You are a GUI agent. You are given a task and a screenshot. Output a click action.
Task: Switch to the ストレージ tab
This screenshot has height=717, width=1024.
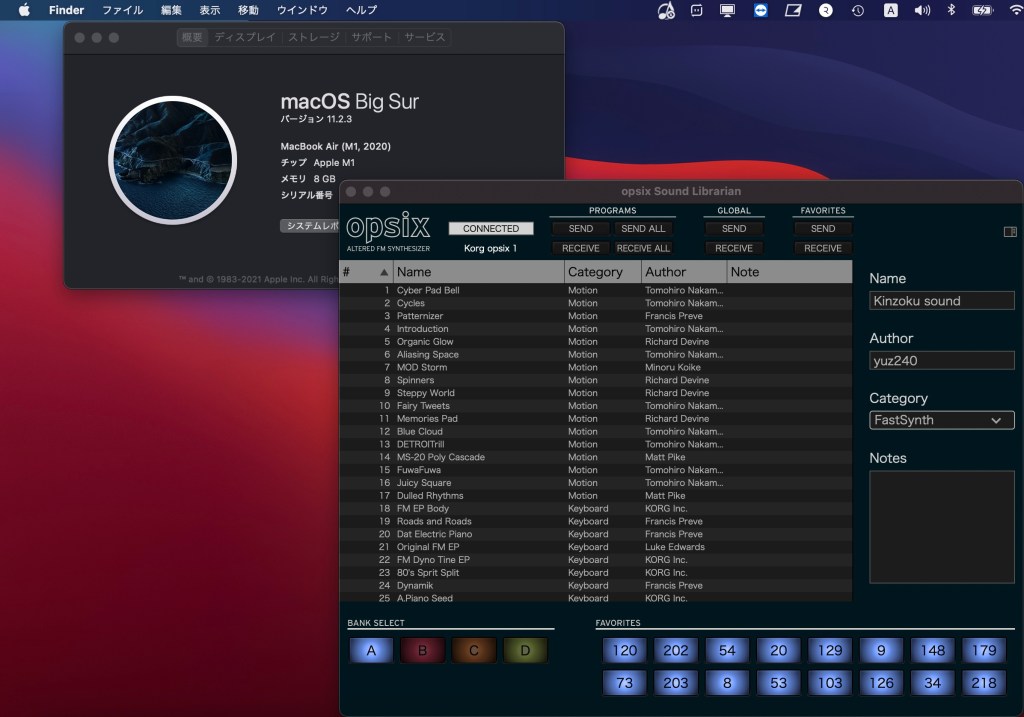[x=313, y=38]
